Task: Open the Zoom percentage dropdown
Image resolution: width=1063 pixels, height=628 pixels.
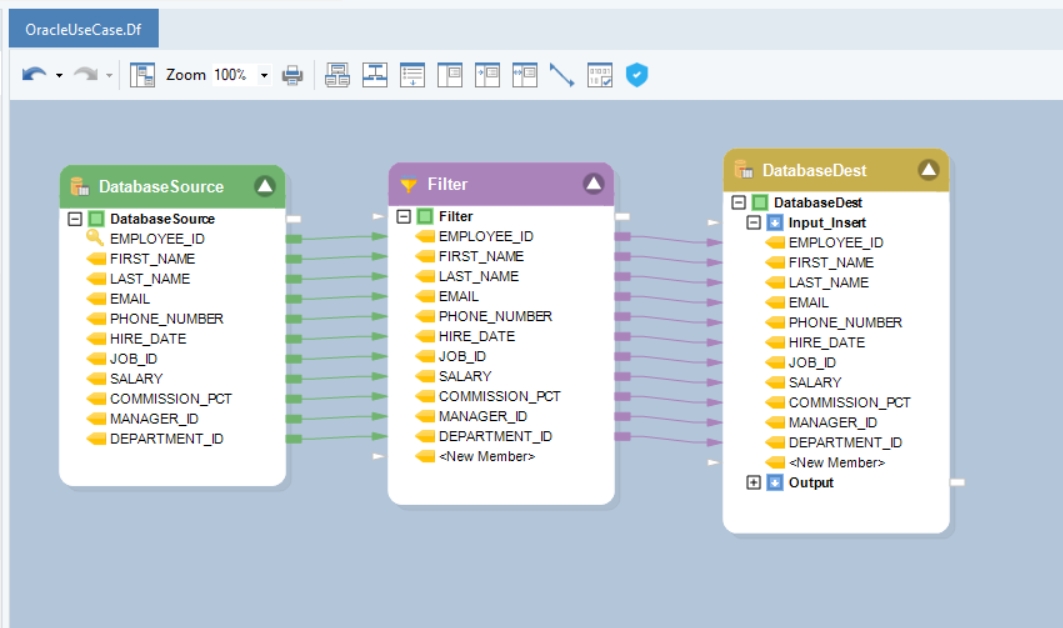Action: coord(264,75)
